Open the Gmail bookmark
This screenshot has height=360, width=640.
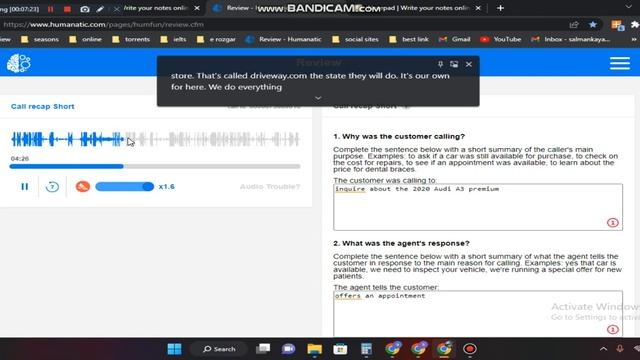click(454, 39)
